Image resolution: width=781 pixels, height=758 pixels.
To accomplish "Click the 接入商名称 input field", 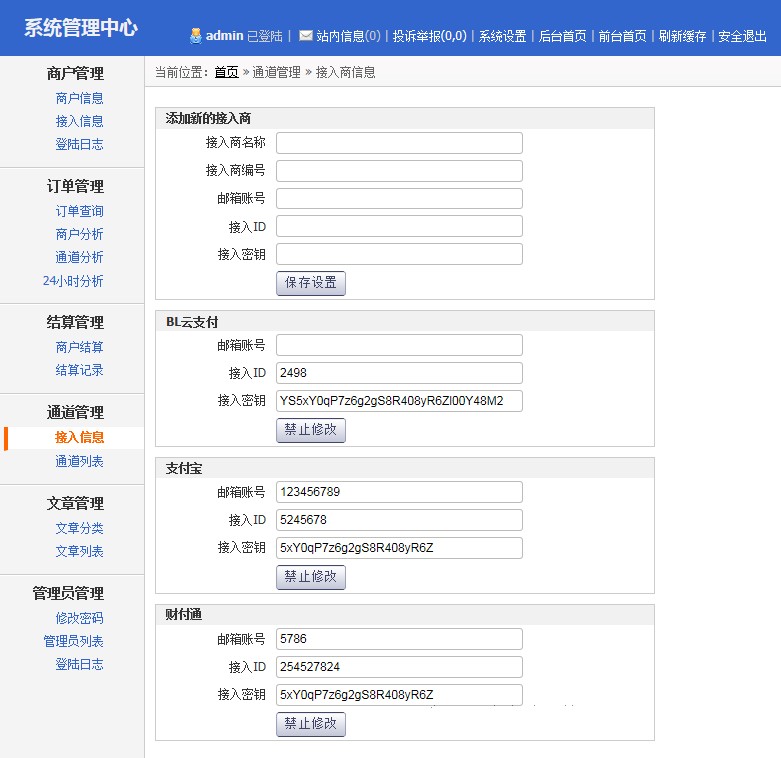I will click(399, 143).
